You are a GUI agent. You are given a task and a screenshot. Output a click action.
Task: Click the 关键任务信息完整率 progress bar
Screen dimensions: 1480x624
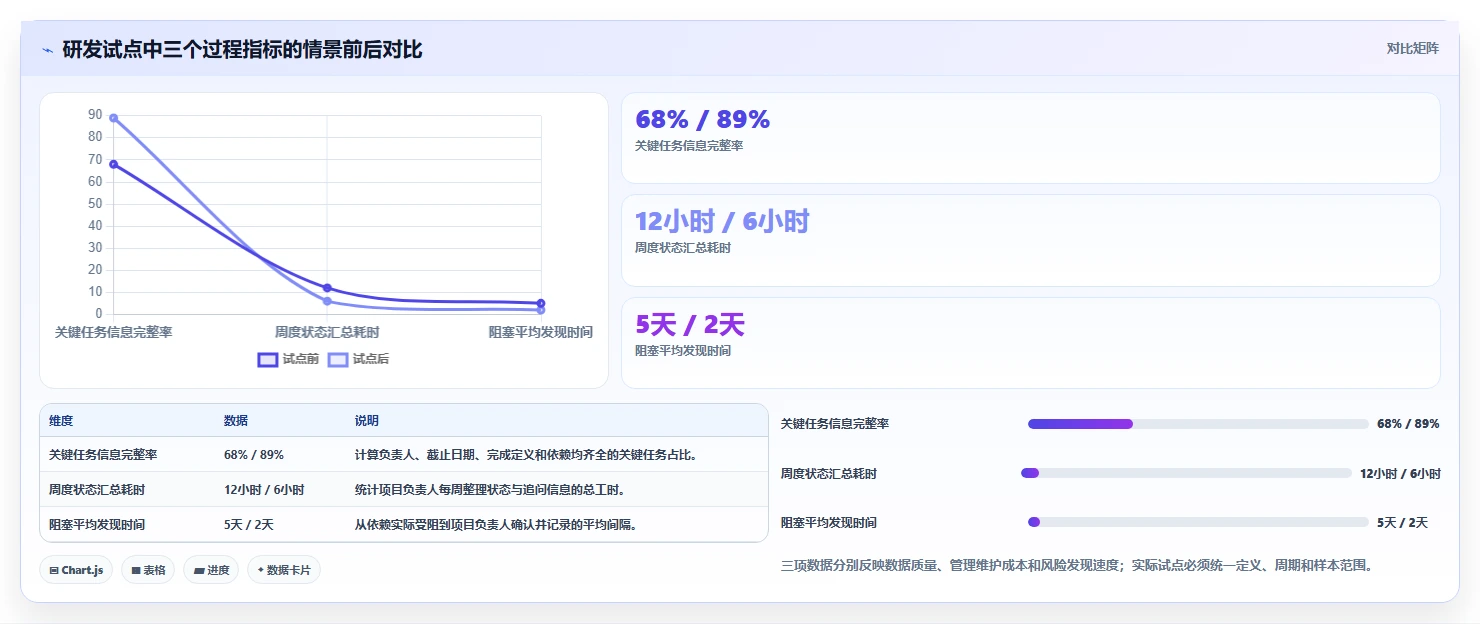pyautogui.click(x=1198, y=424)
